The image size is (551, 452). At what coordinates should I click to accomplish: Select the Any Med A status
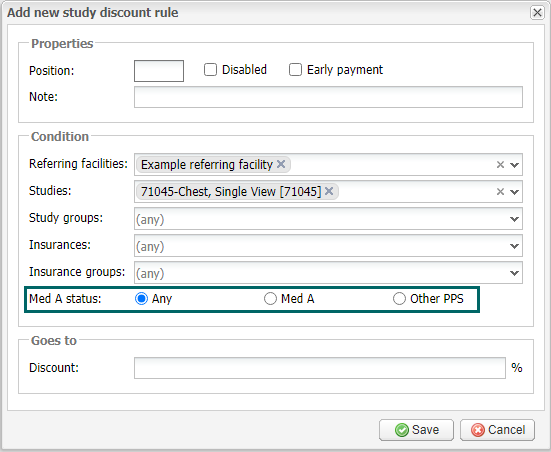(141, 299)
